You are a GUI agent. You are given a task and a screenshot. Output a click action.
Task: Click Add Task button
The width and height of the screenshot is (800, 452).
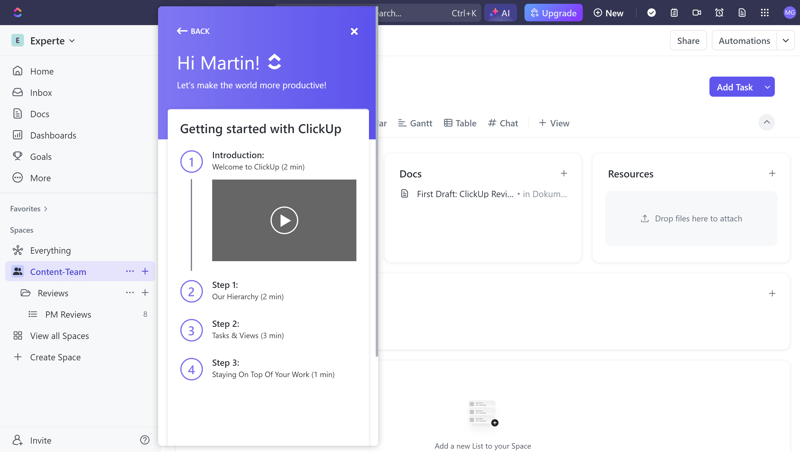click(x=734, y=87)
